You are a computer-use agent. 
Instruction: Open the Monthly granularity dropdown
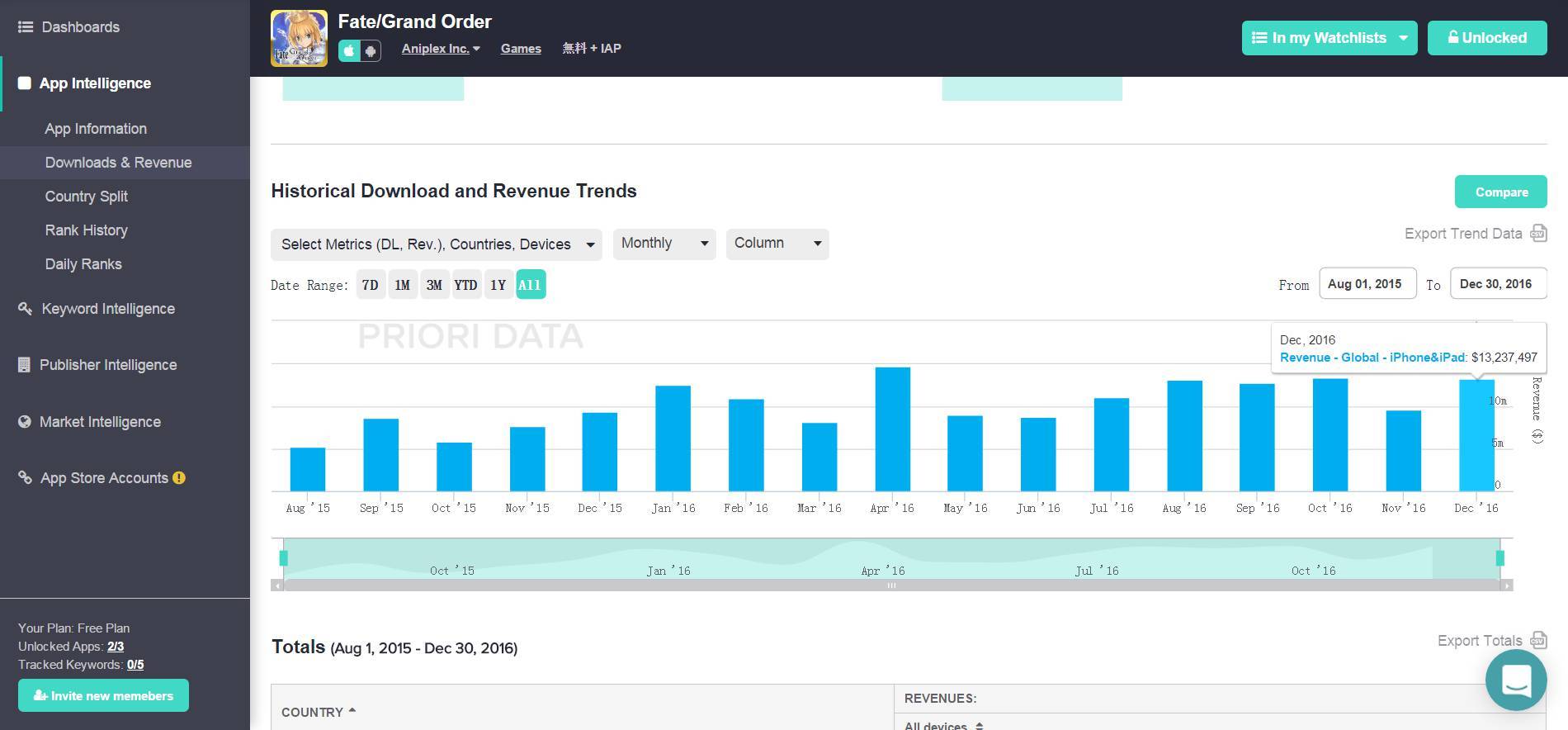[664, 244]
